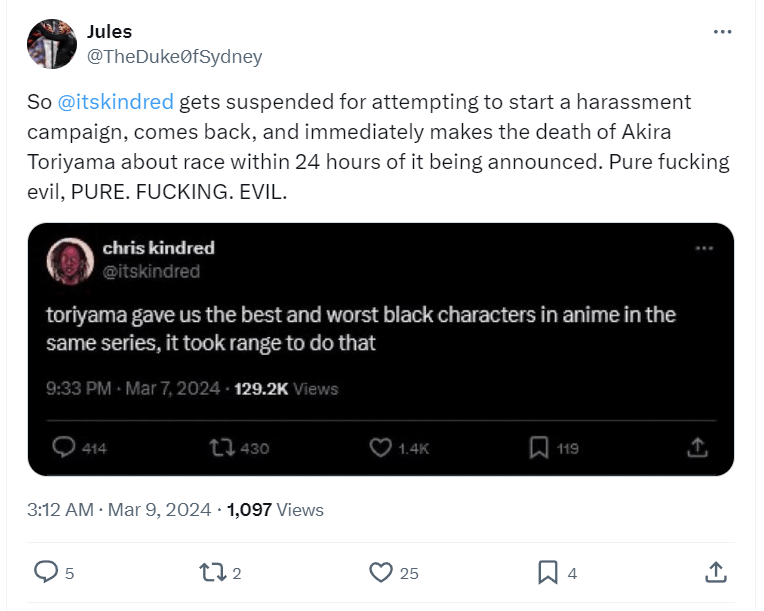This screenshot has height=611, width=764.
Task: Like the quoted chris kindred tweet
Action: [x=380, y=447]
